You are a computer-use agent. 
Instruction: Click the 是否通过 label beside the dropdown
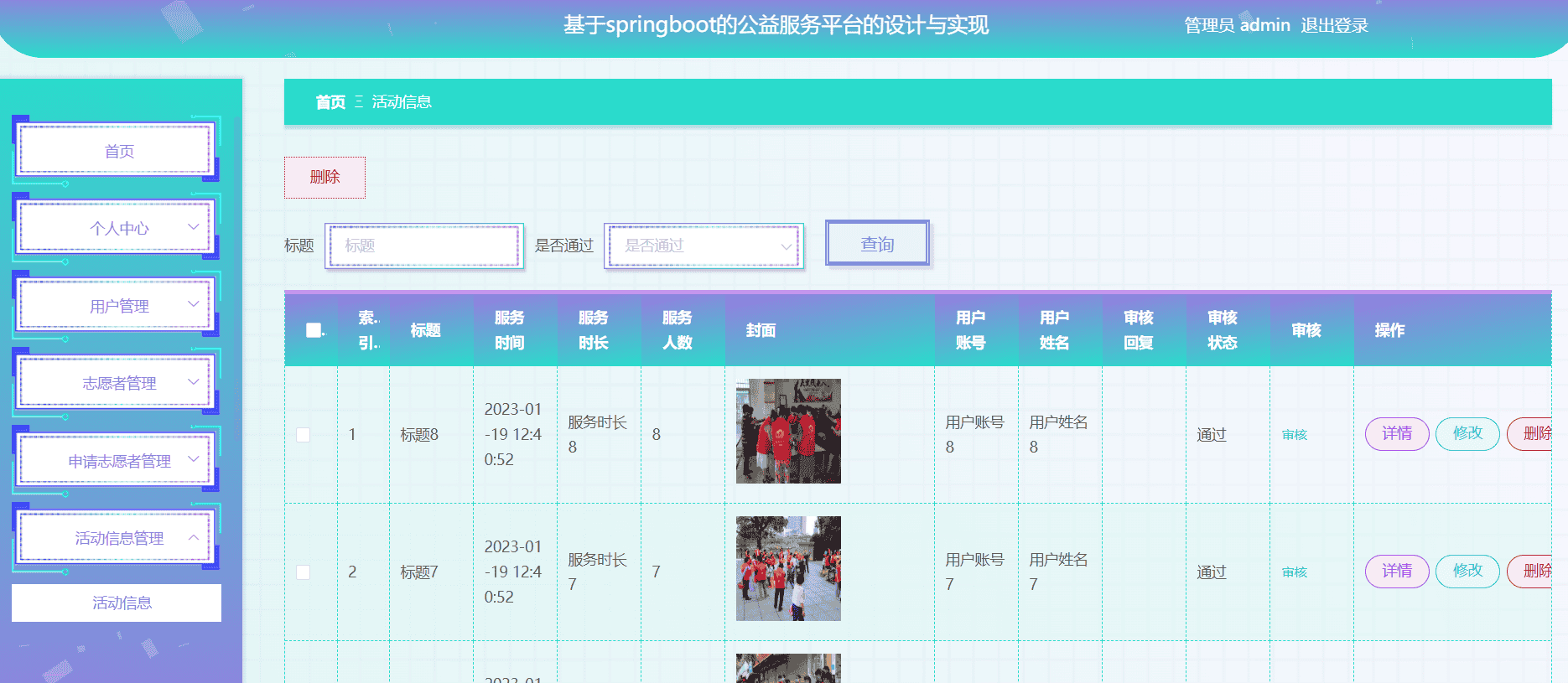[x=564, y=246]
